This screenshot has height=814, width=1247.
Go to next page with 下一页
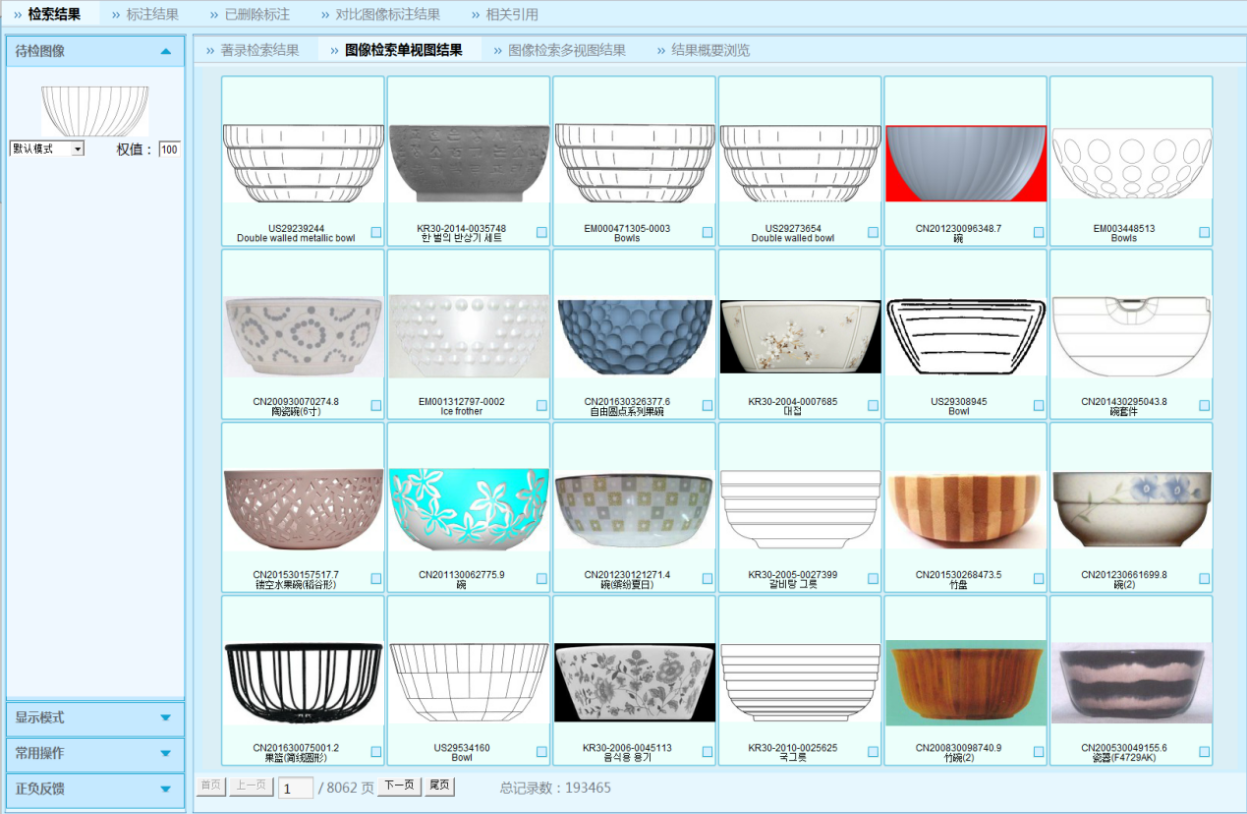point(398,786)
